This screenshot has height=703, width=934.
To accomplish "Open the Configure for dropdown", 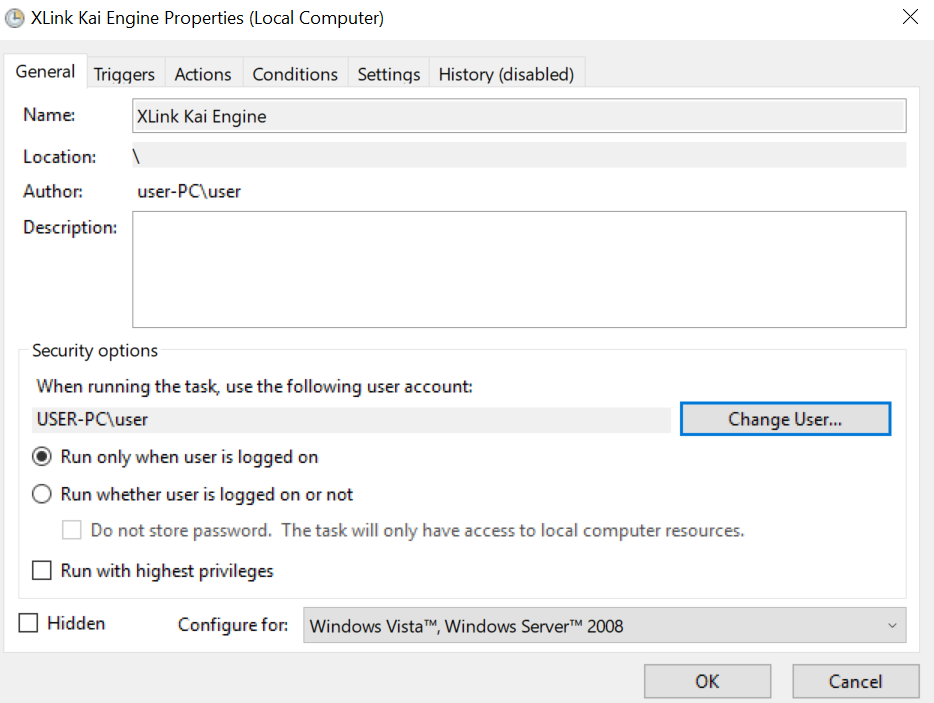I will [x=605, y=626].
